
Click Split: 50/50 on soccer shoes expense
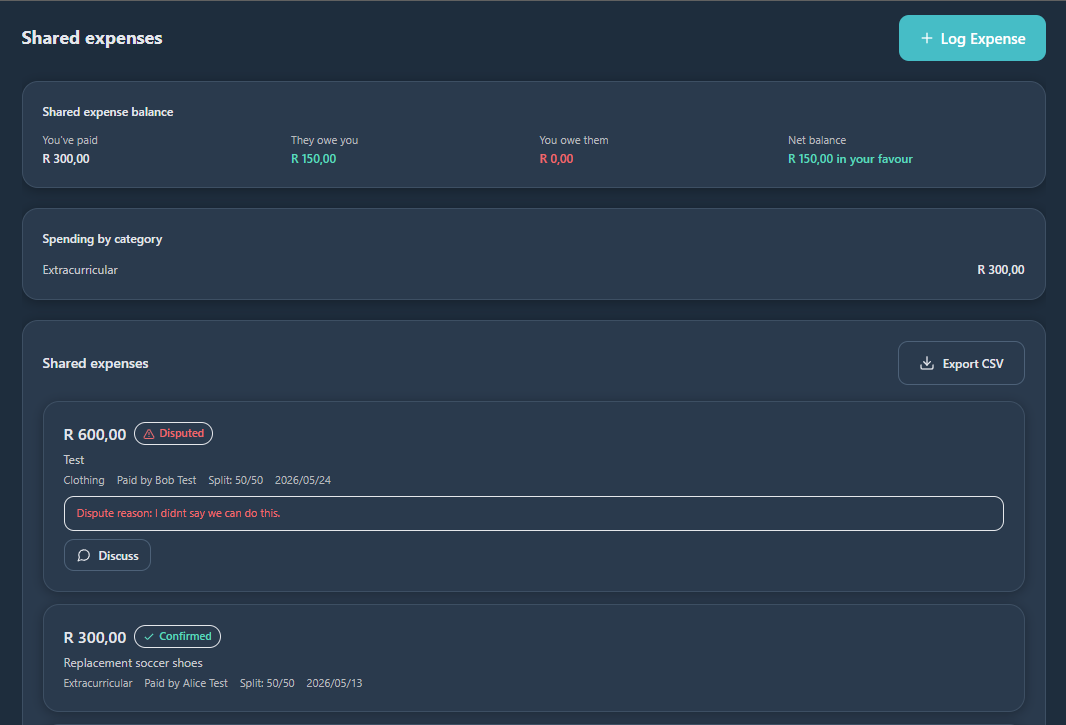(266, 683)
